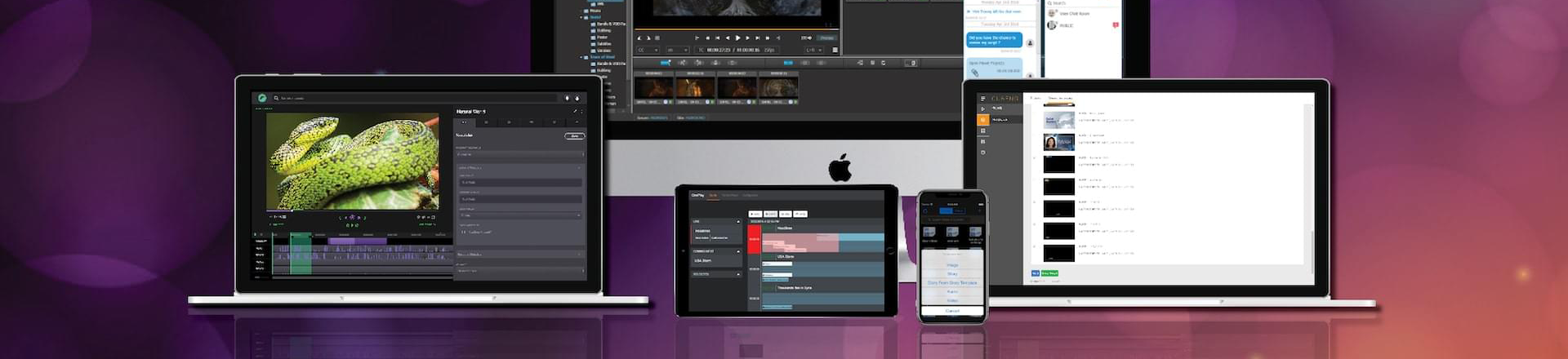Play the clip in the iMac viewer
This screenshot has width=1568, height=359.
pyautogui.click(x=737, y=38)
